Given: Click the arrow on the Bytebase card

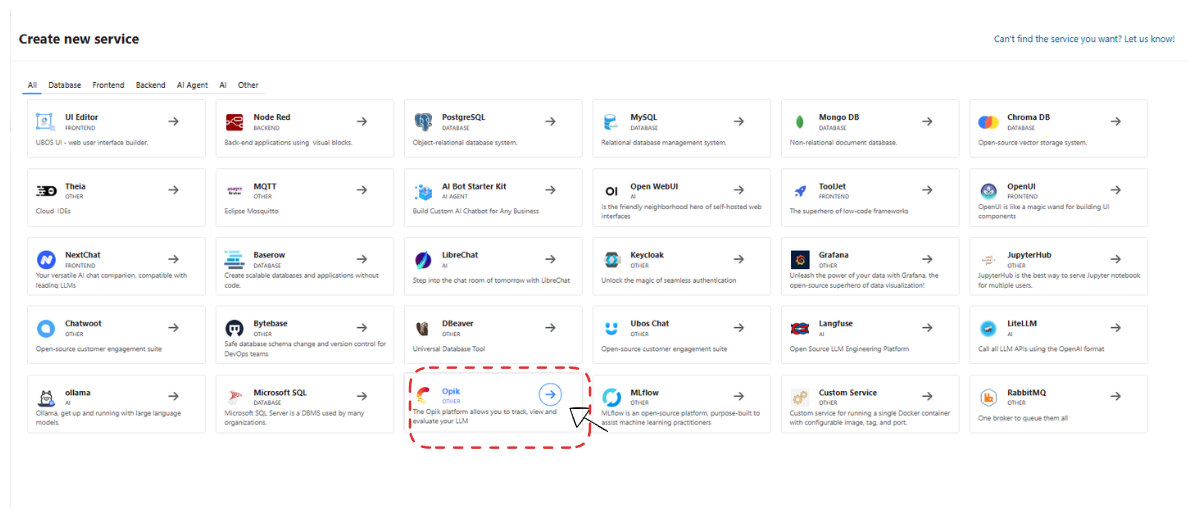Looking at the screenshot, I should tap(362, 327).
